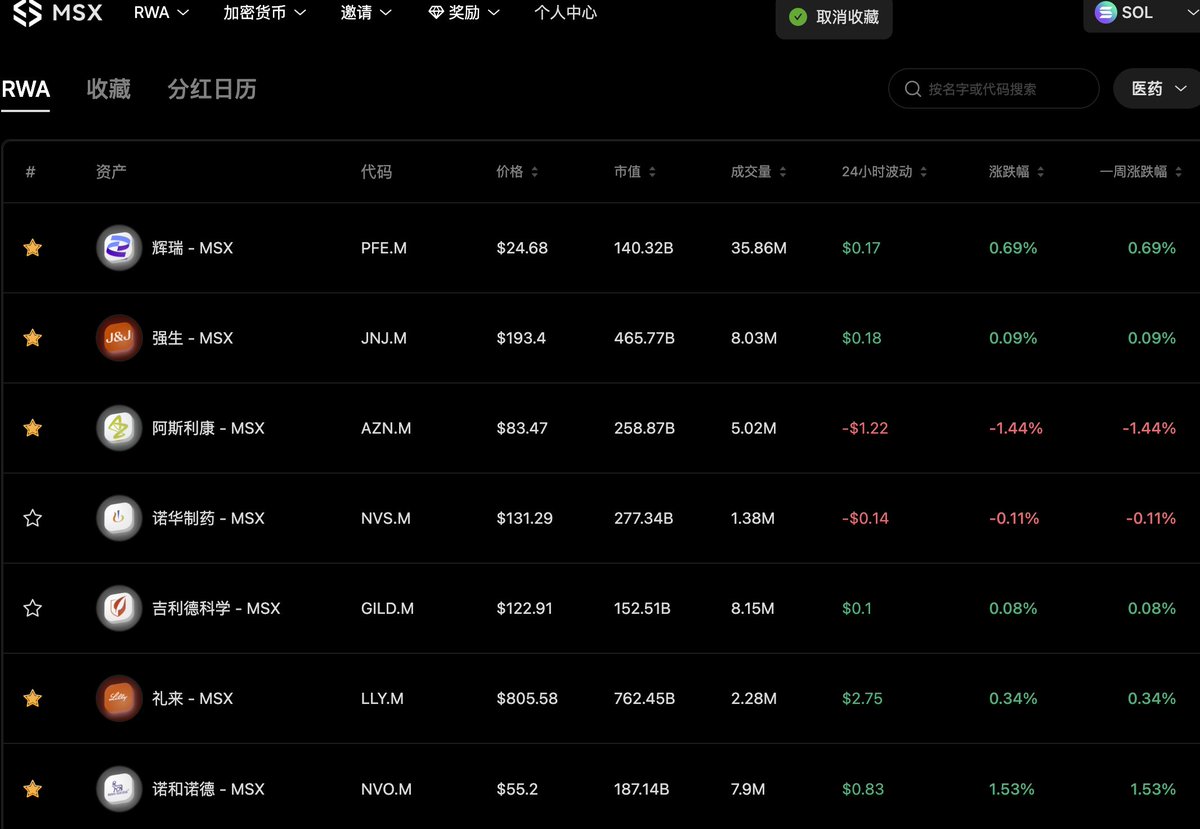Unfavorite 强生 JNJ.M star
Image resolution: width=1200 pixels, height=829 pixels.
(33, 338)
